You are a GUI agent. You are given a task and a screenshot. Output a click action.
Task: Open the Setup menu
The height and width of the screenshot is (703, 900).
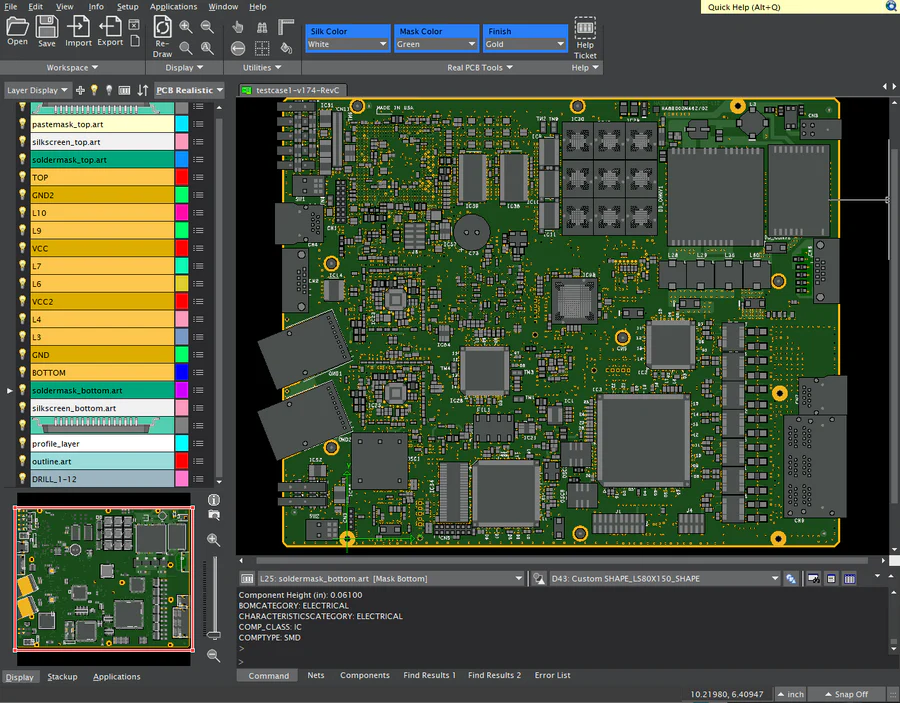pyautogui.click(x=127, y=6)
